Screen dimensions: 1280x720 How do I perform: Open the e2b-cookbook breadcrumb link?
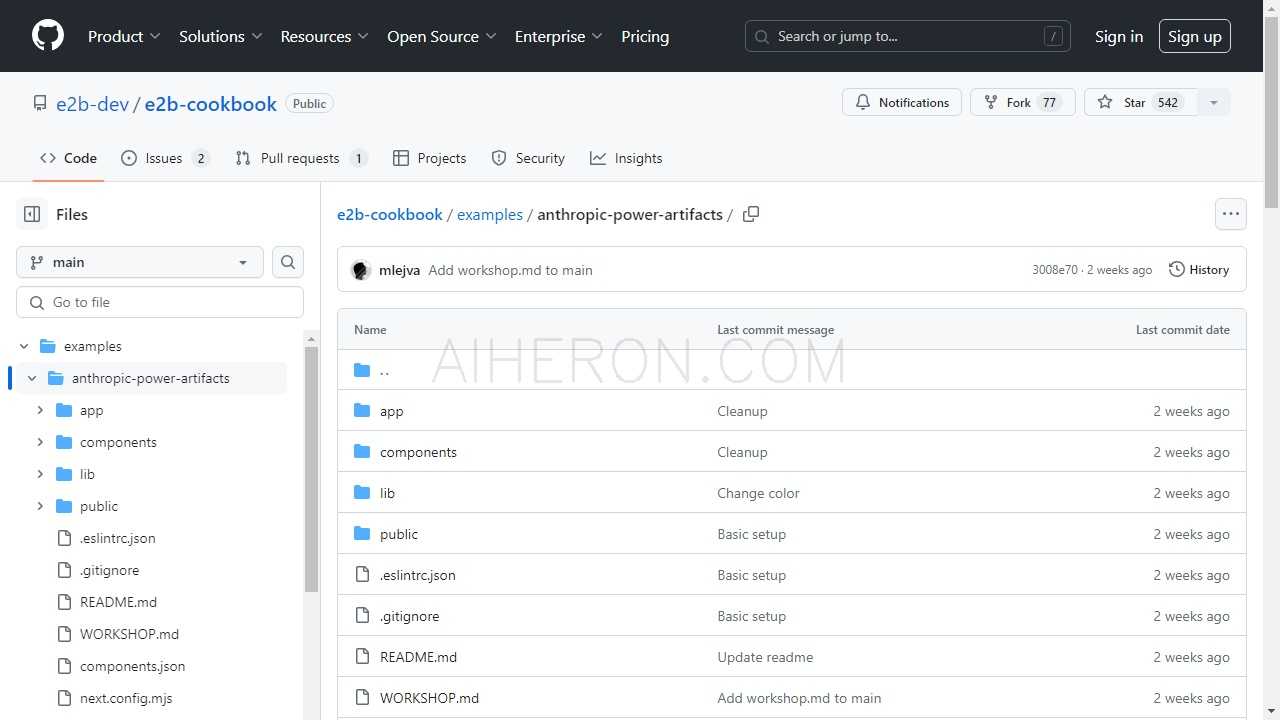click(390, 214)
